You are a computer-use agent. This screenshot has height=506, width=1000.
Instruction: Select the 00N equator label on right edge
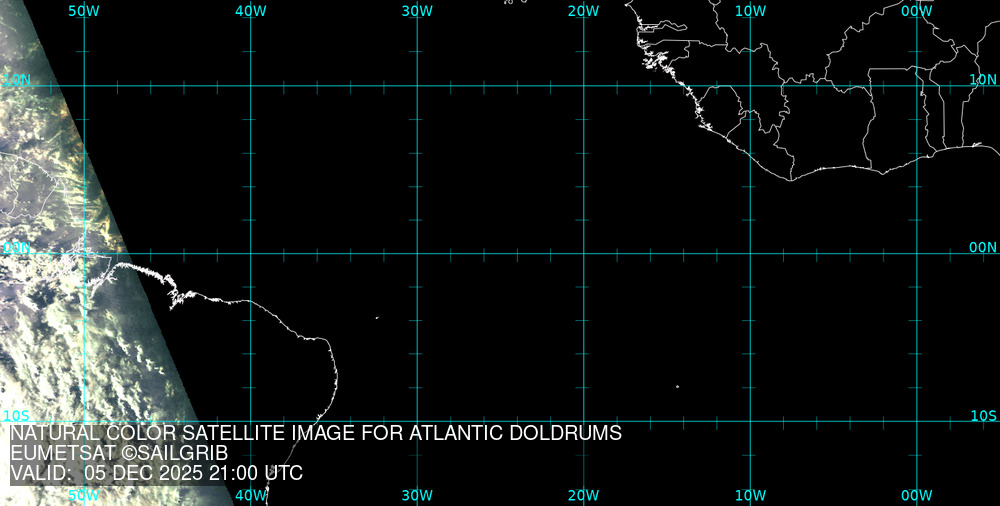(x=983, y=247)
